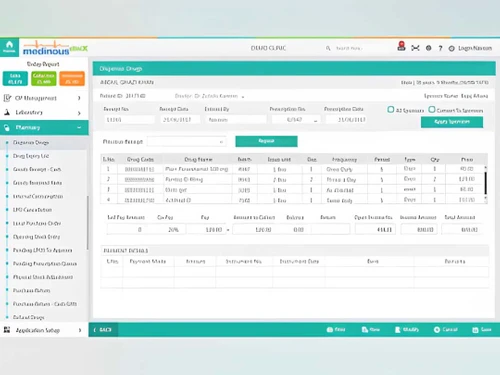Open the Doctor dropdown arrow

(243, 97)
